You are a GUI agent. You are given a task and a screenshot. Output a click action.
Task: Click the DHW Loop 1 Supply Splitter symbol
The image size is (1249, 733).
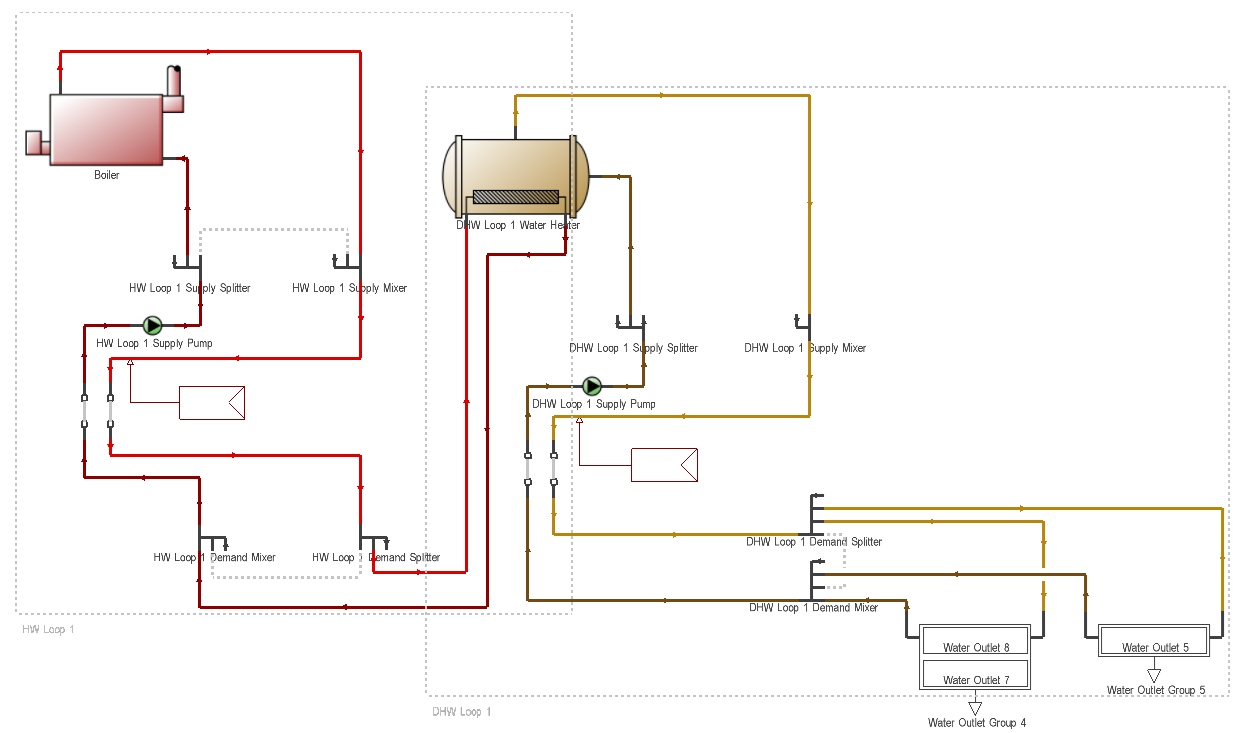tap(630, 322)
